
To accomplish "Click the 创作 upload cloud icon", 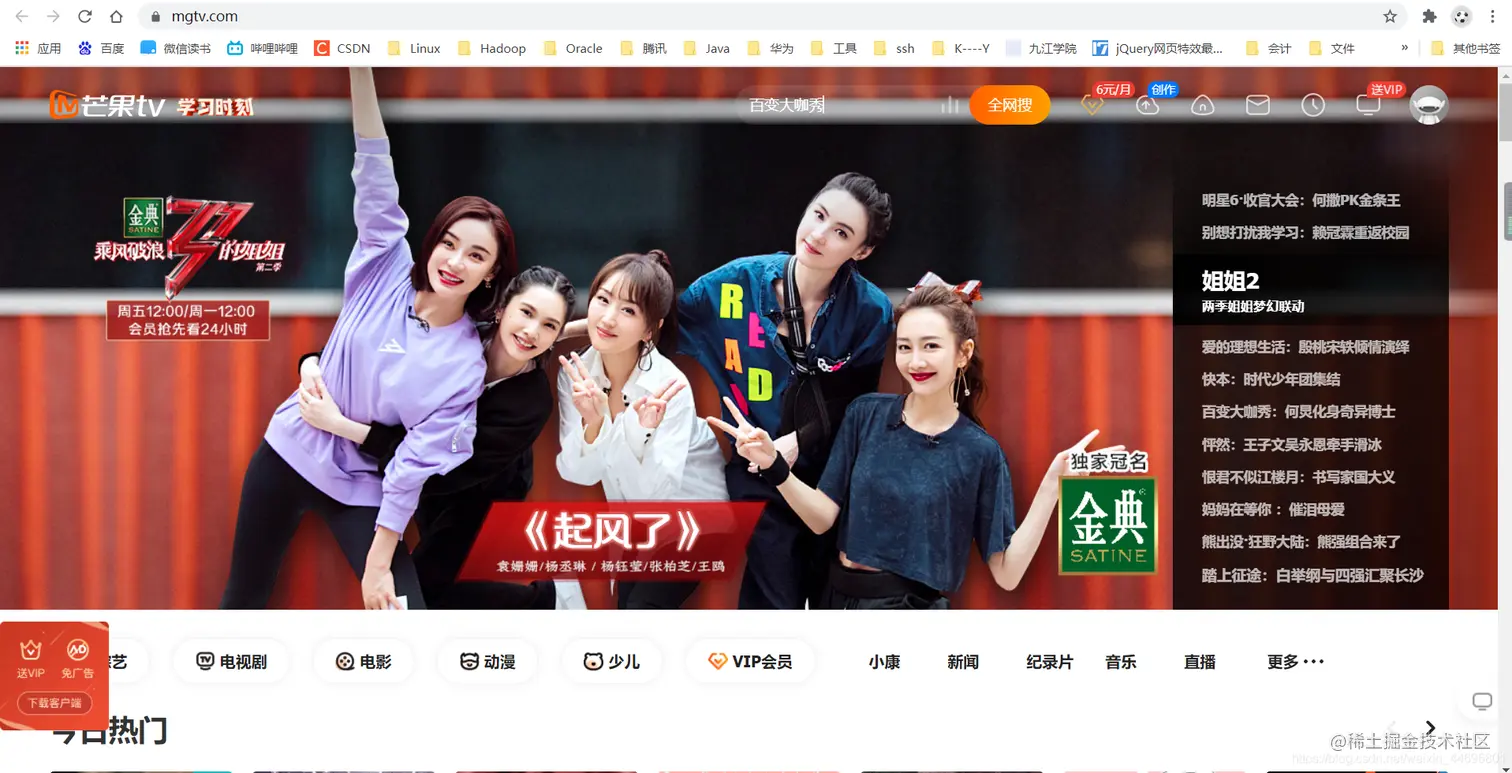I will click(1147, 104).
